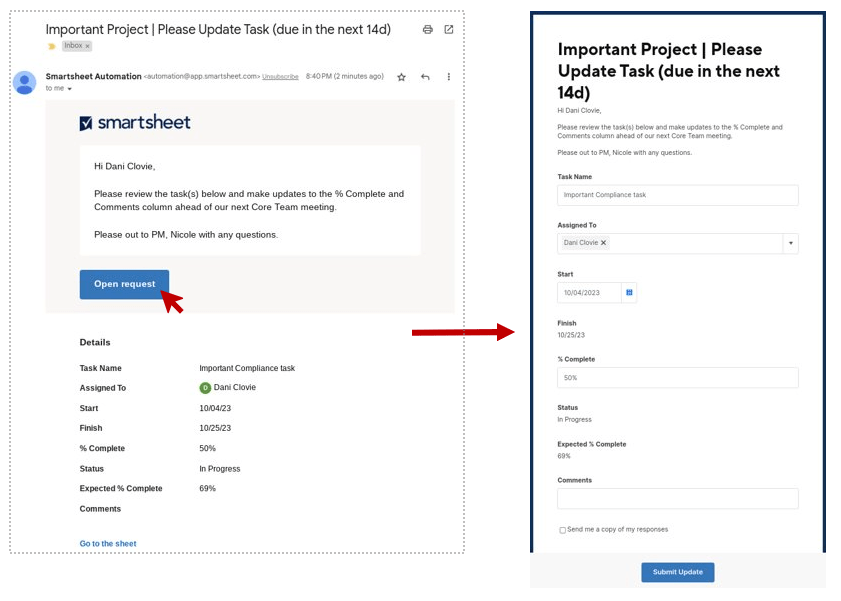Click the Comments text box
Screen dimensions: 841x601
[x=677, y=498]
